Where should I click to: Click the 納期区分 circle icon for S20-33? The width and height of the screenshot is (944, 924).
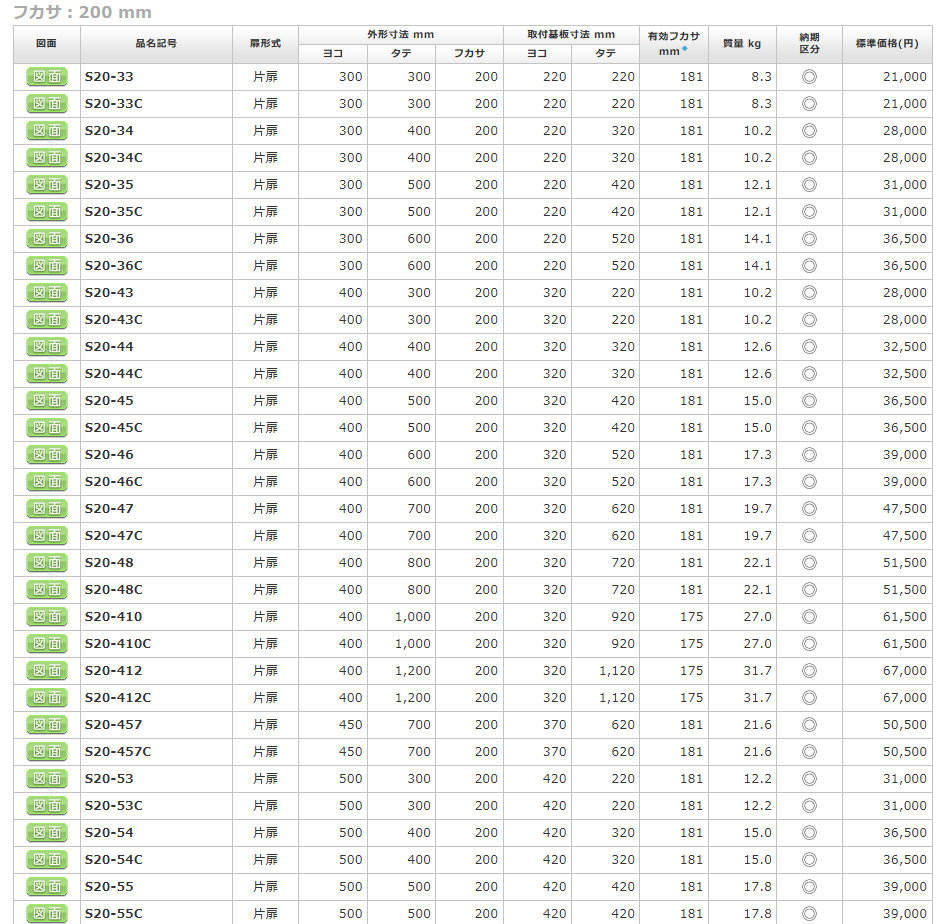(809, 77)
